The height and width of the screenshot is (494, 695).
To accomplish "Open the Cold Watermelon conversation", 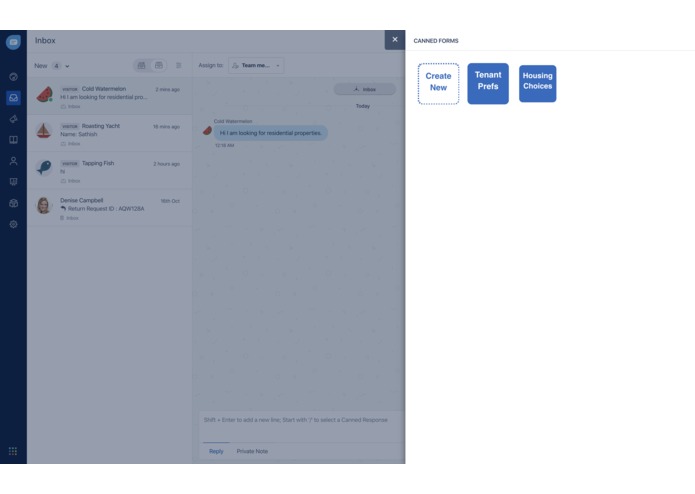I will (109, 97).
